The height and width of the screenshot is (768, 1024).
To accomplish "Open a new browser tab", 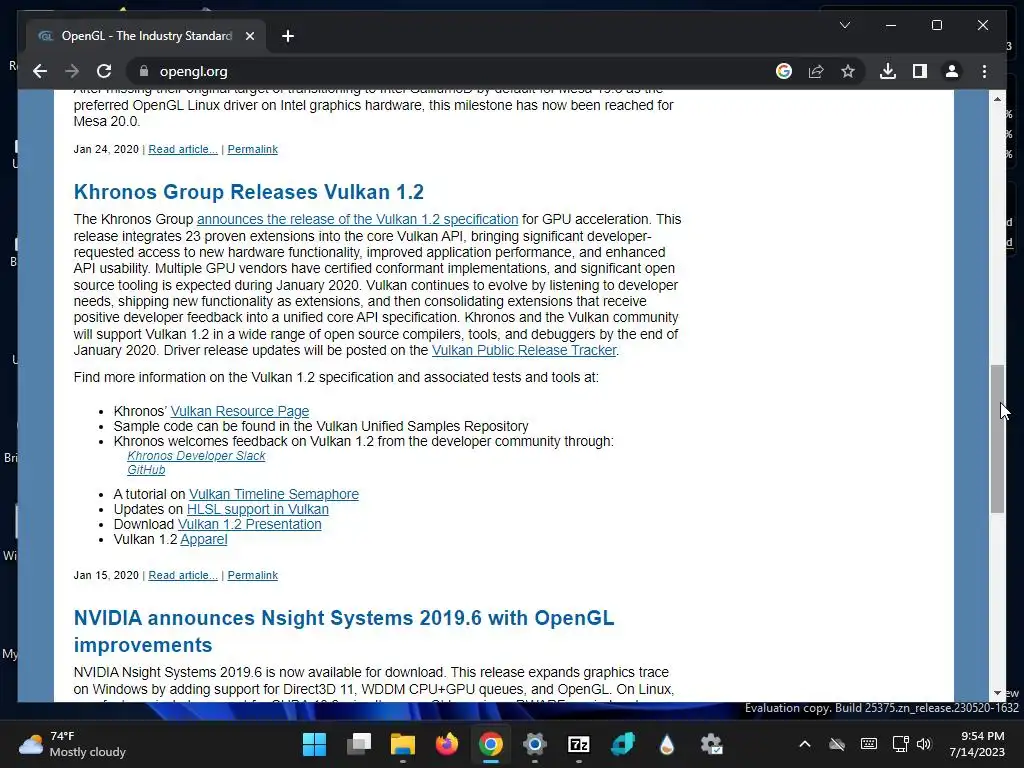I will [288, 36].
